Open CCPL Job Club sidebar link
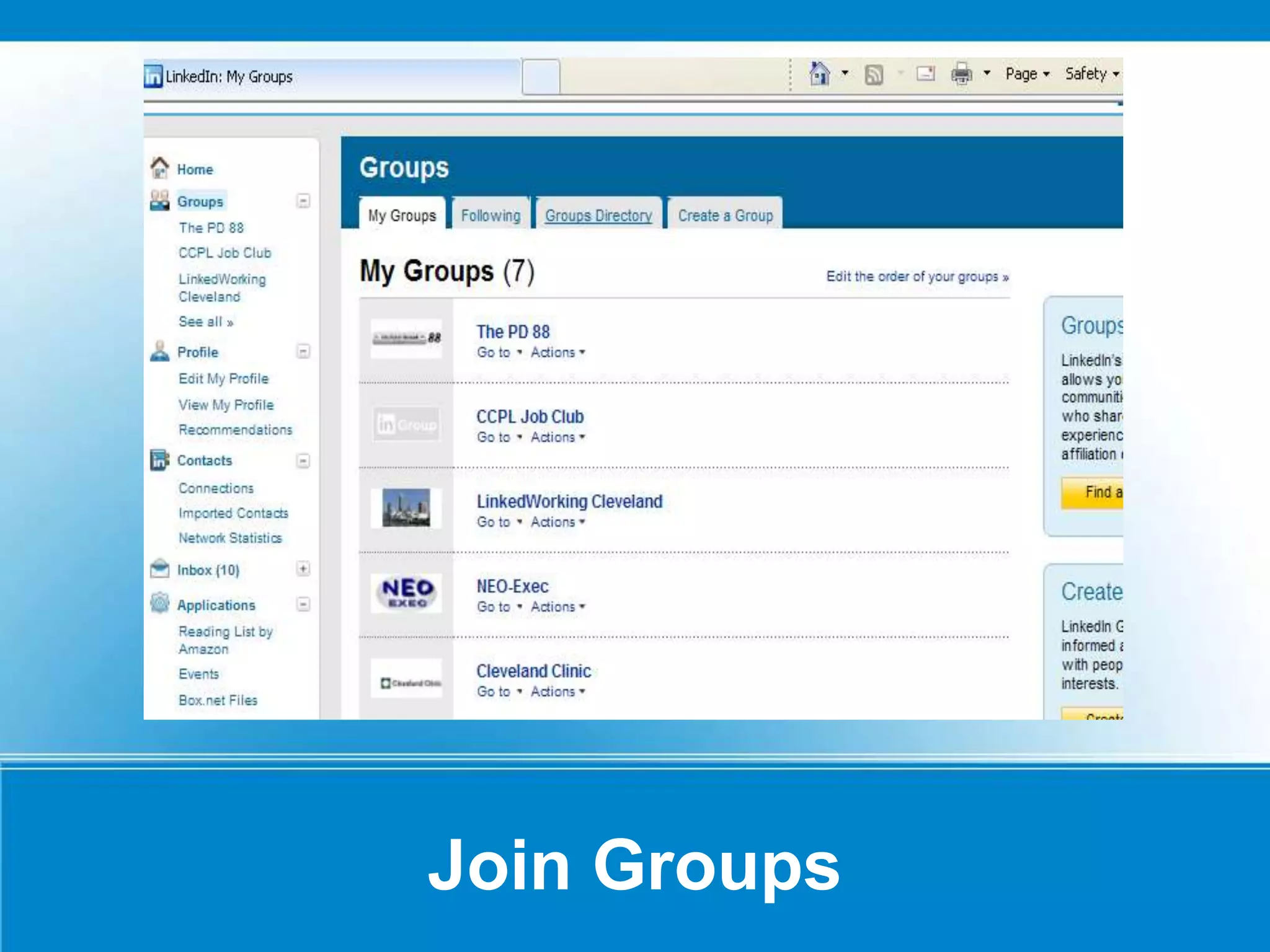The image size is (1270, 952). click(x=224, y=253)
